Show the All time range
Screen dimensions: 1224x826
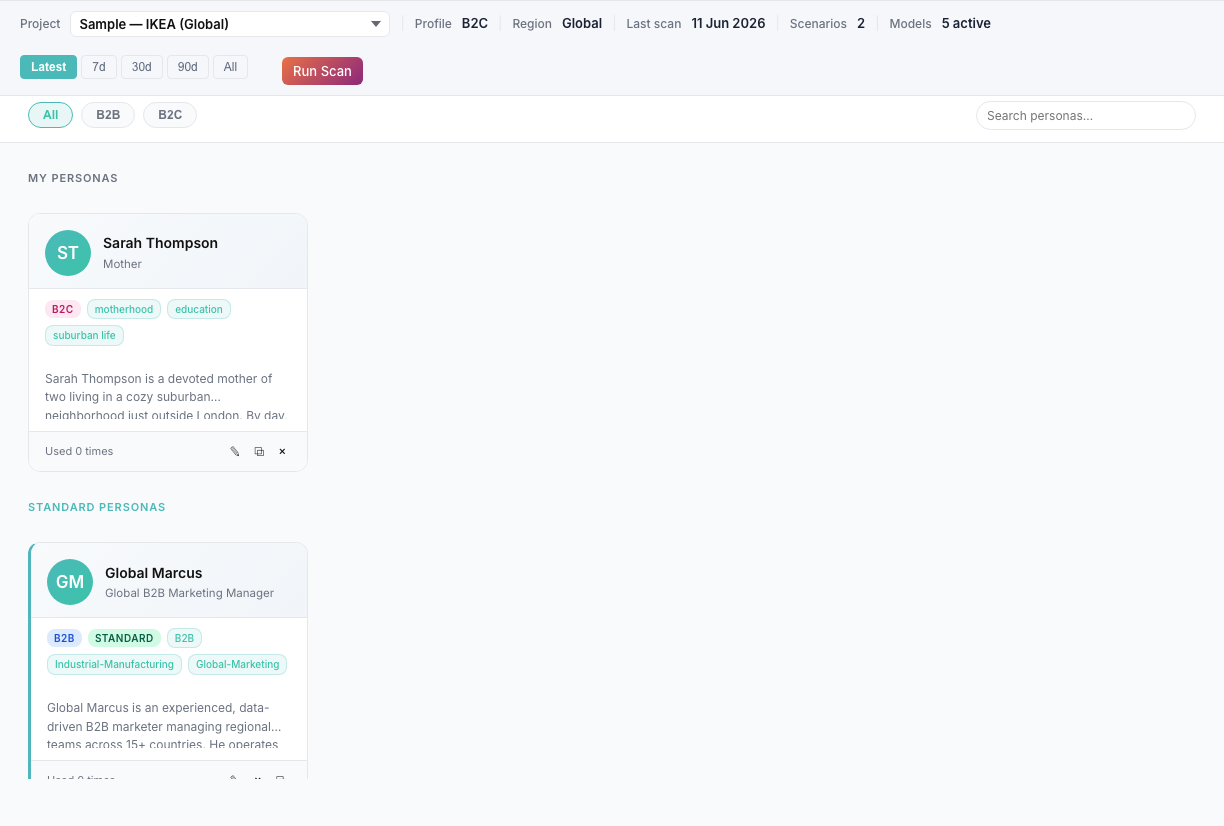point(230,67)
